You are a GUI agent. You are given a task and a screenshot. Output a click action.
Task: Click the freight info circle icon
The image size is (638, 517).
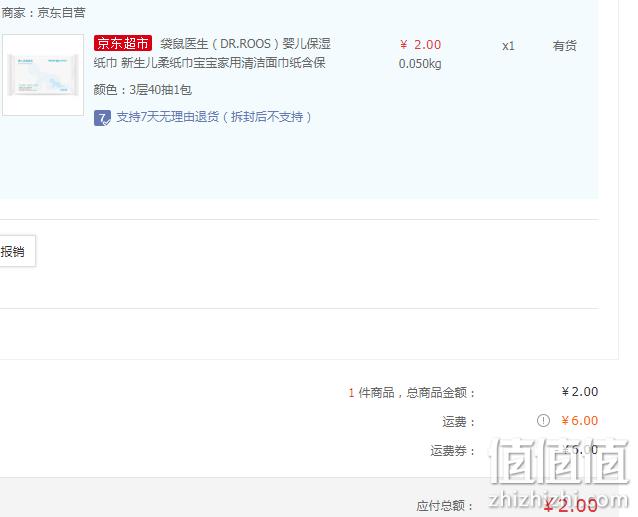point(543,420)
